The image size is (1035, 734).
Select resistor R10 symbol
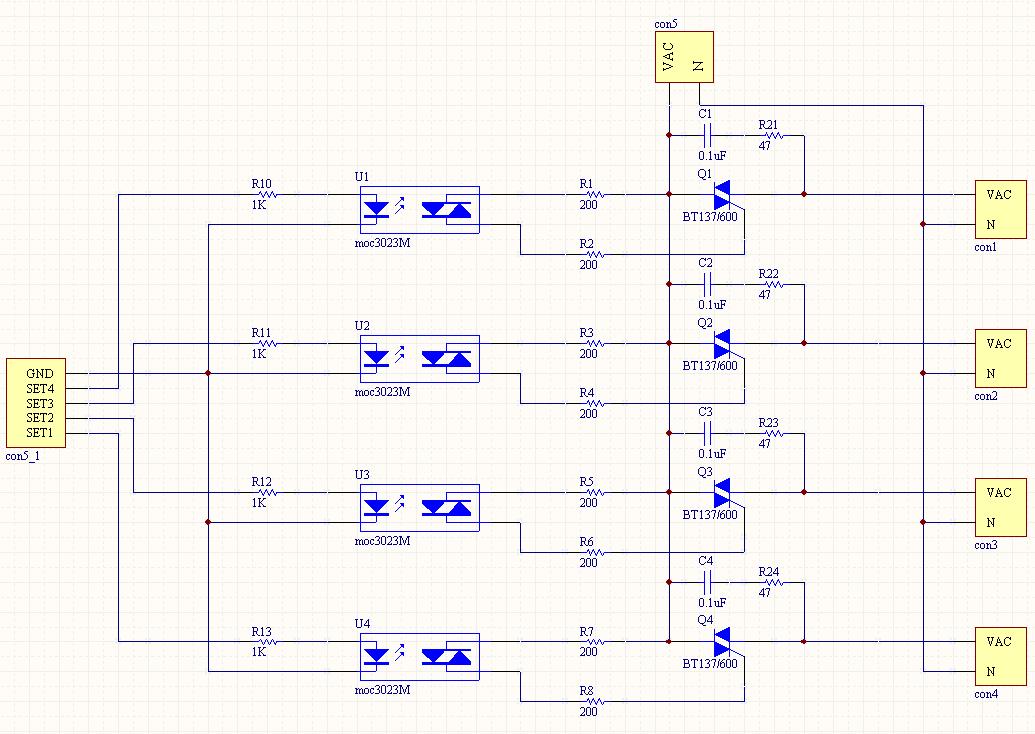267,195
